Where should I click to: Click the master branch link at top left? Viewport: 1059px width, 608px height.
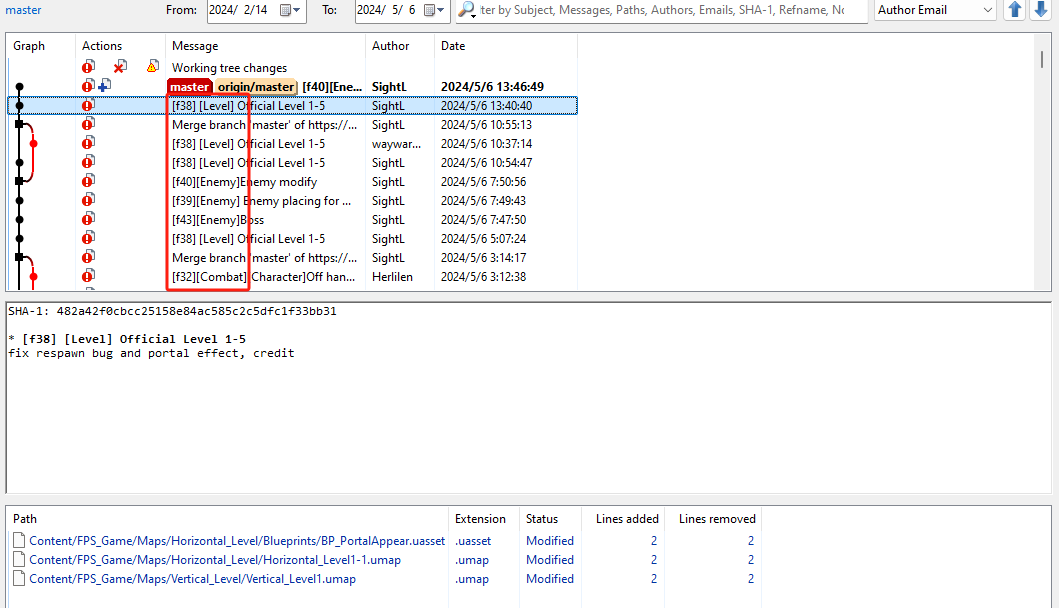pos(23,10)
